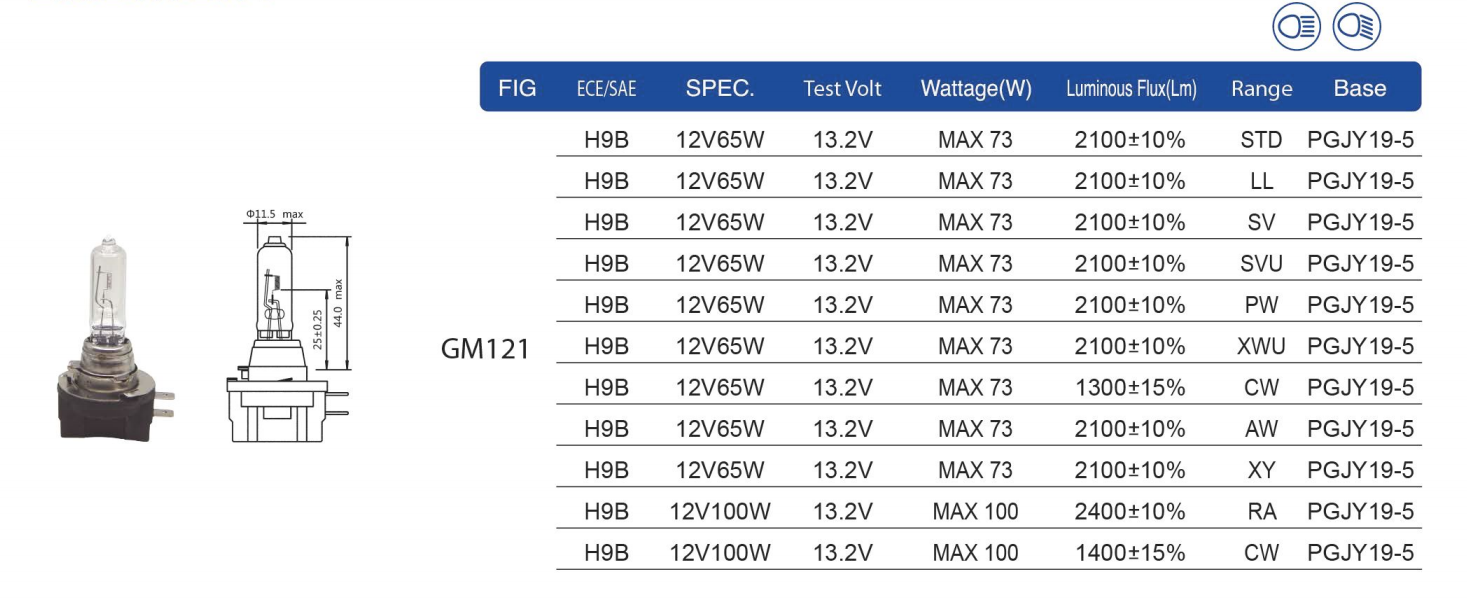
Task: Click the high beam headlight icon
Action: coord(1297,27)
